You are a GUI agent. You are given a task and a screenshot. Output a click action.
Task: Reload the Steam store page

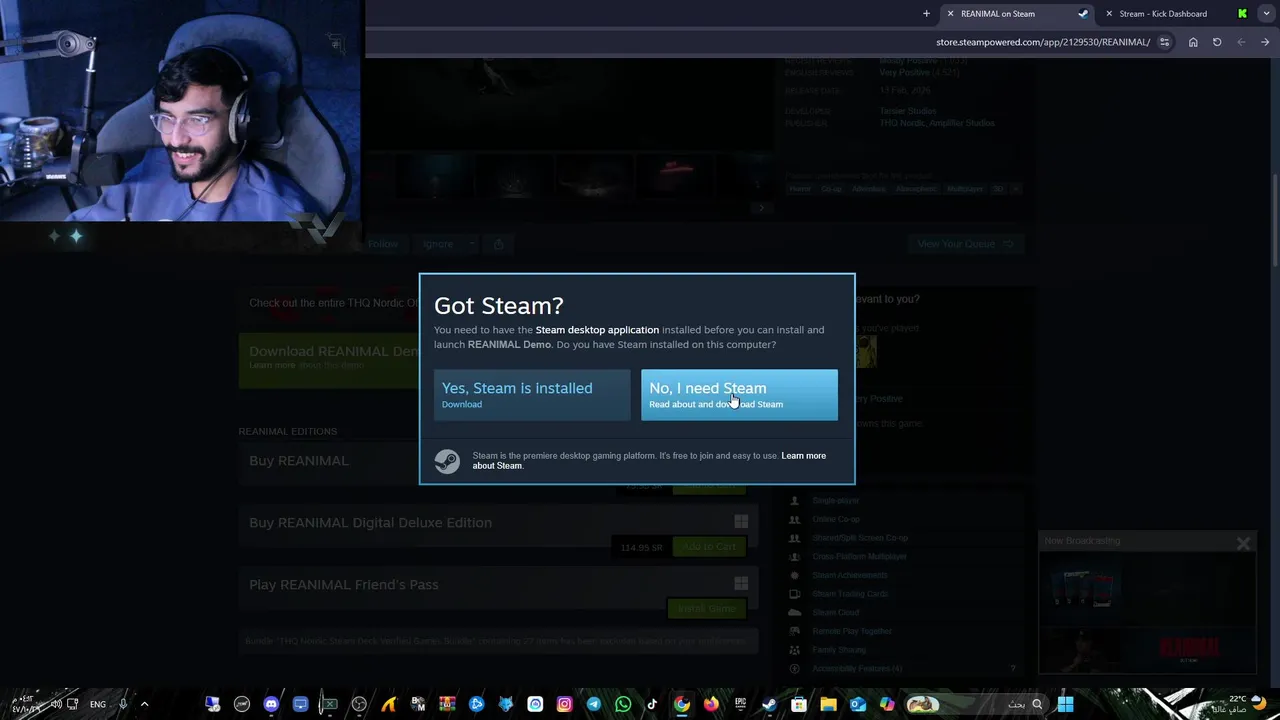pyautogui.click(x=1217, y=42)
